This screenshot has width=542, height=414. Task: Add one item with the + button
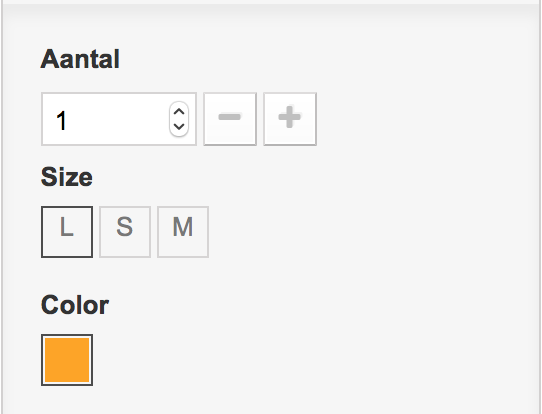(290, 119)
